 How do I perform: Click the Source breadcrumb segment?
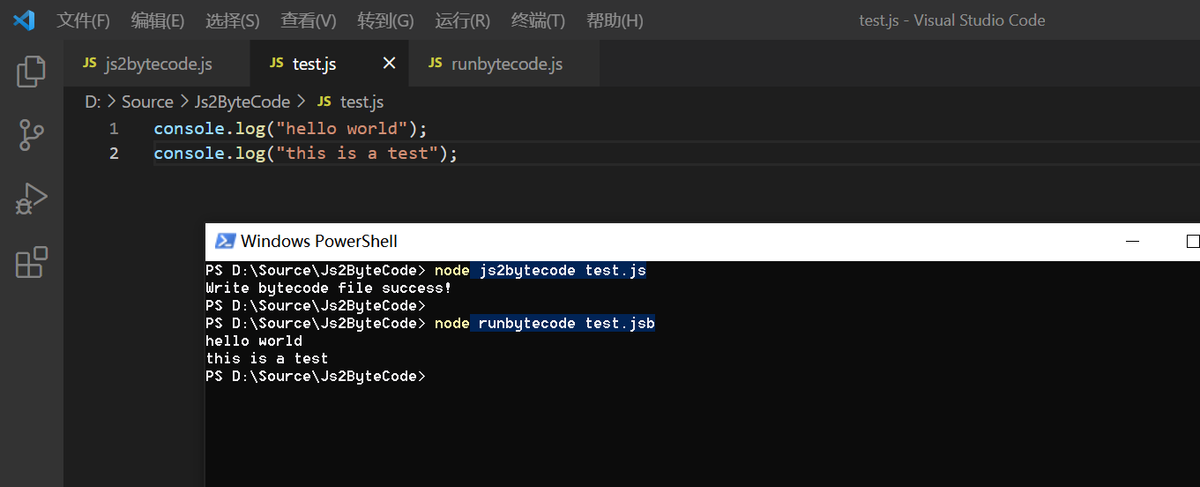(x=148, y=102)
